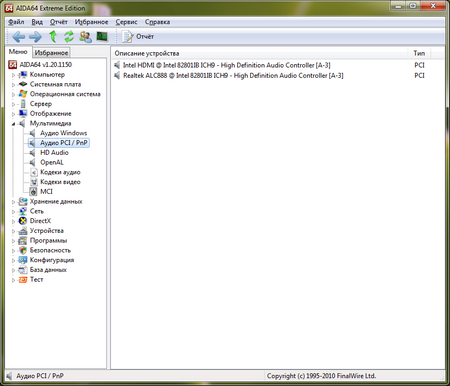Go forward with the blue right arrow
450x386 pixels.
click(x=35, y=37)
